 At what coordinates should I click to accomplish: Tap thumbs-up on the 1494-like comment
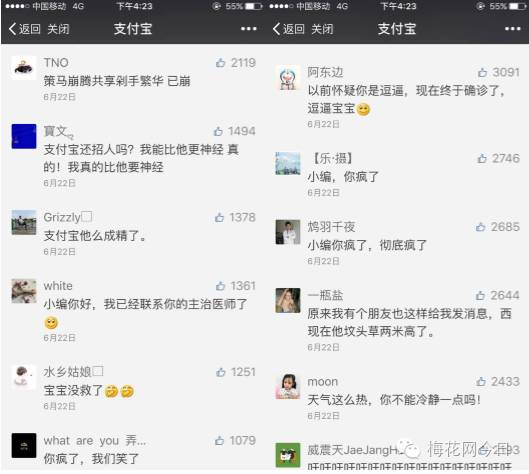click(218, 131)
